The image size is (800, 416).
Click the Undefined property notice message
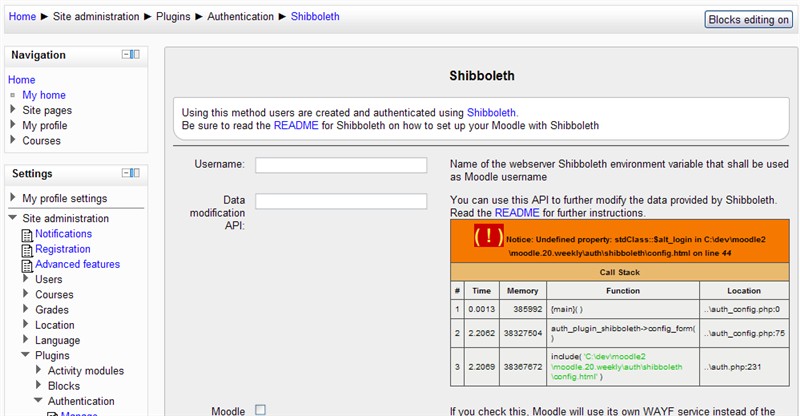(636, 246)
